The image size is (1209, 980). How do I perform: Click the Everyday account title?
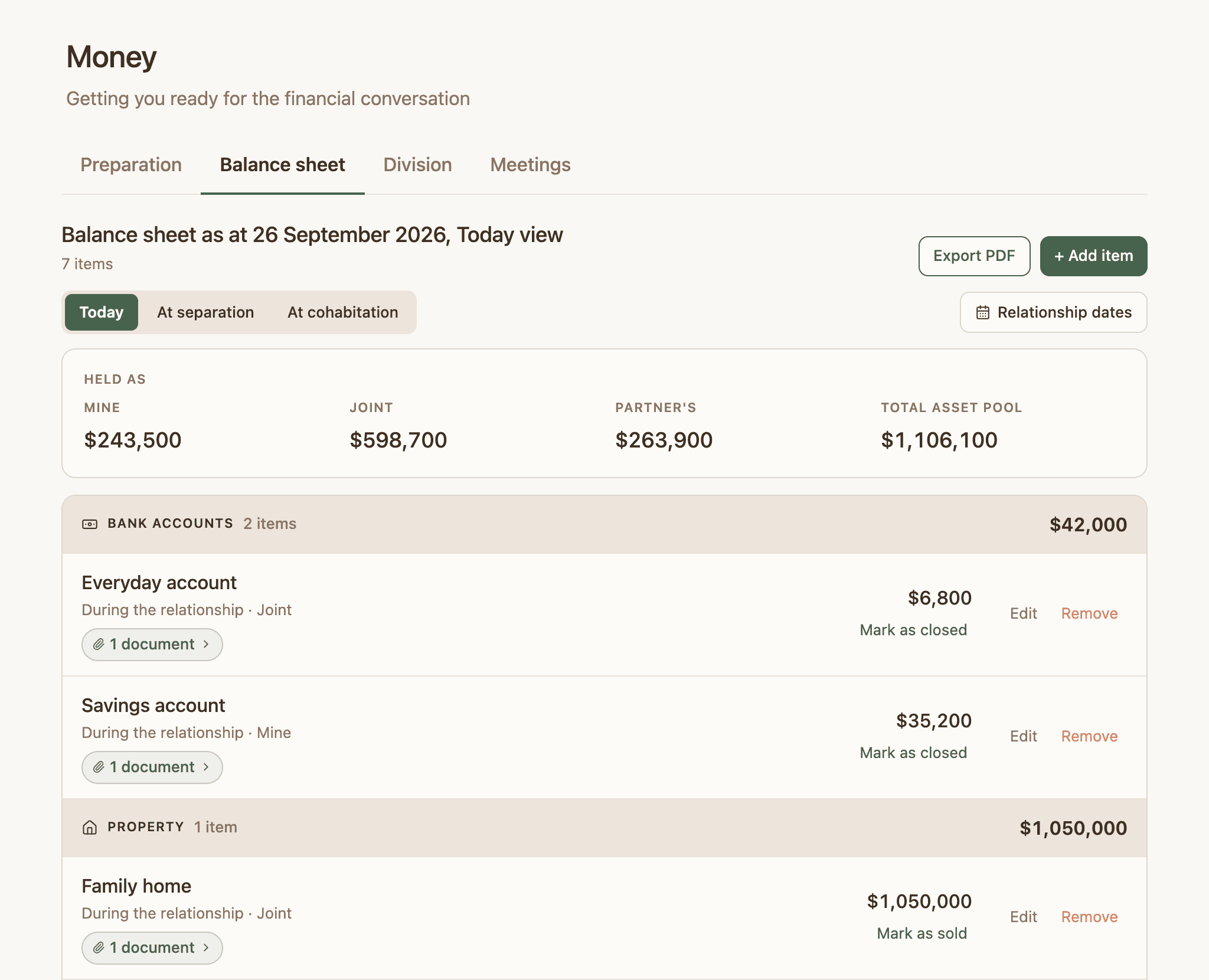159,583
